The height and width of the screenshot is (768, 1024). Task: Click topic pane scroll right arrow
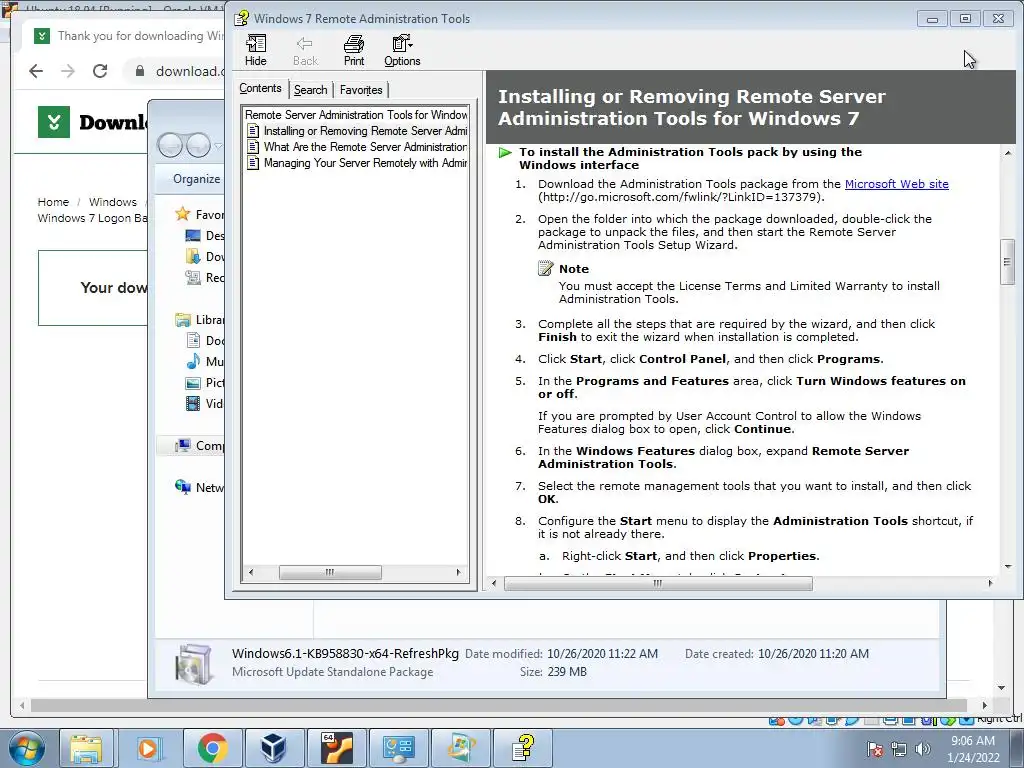coord(991,583)
